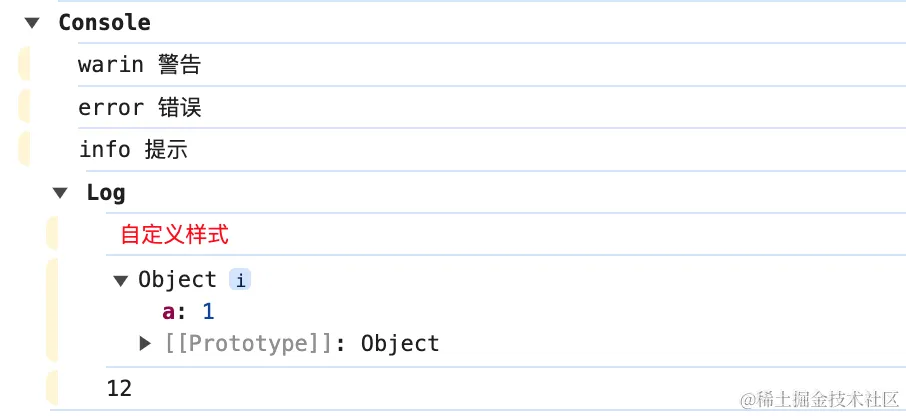Click the yellow marker beside info 提示
The image size is (906, 416).
point(24,149)
